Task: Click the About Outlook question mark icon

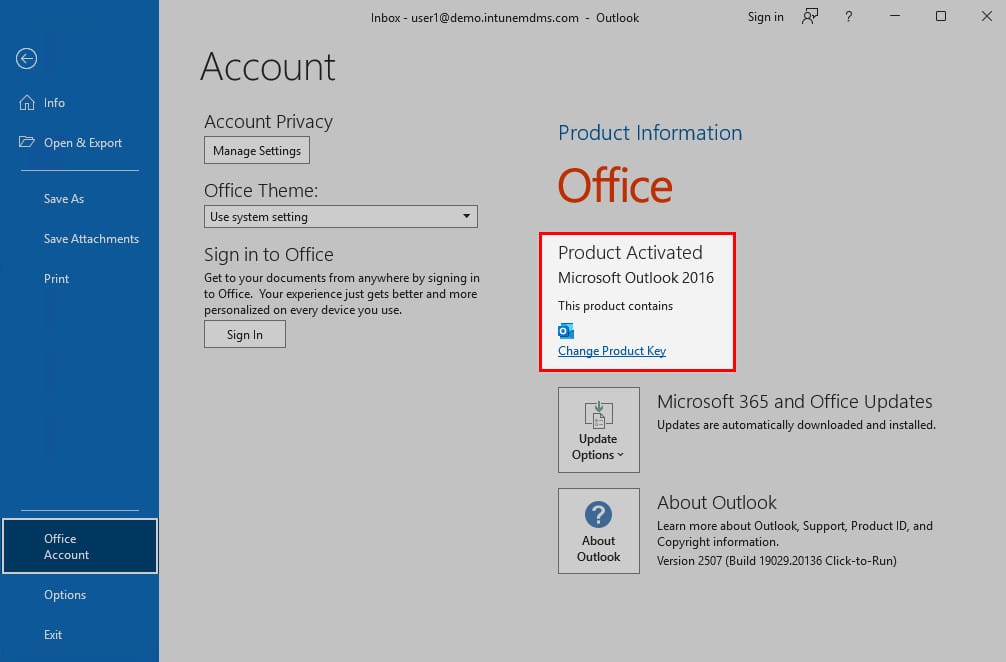Action: click(x=599, y=514)
